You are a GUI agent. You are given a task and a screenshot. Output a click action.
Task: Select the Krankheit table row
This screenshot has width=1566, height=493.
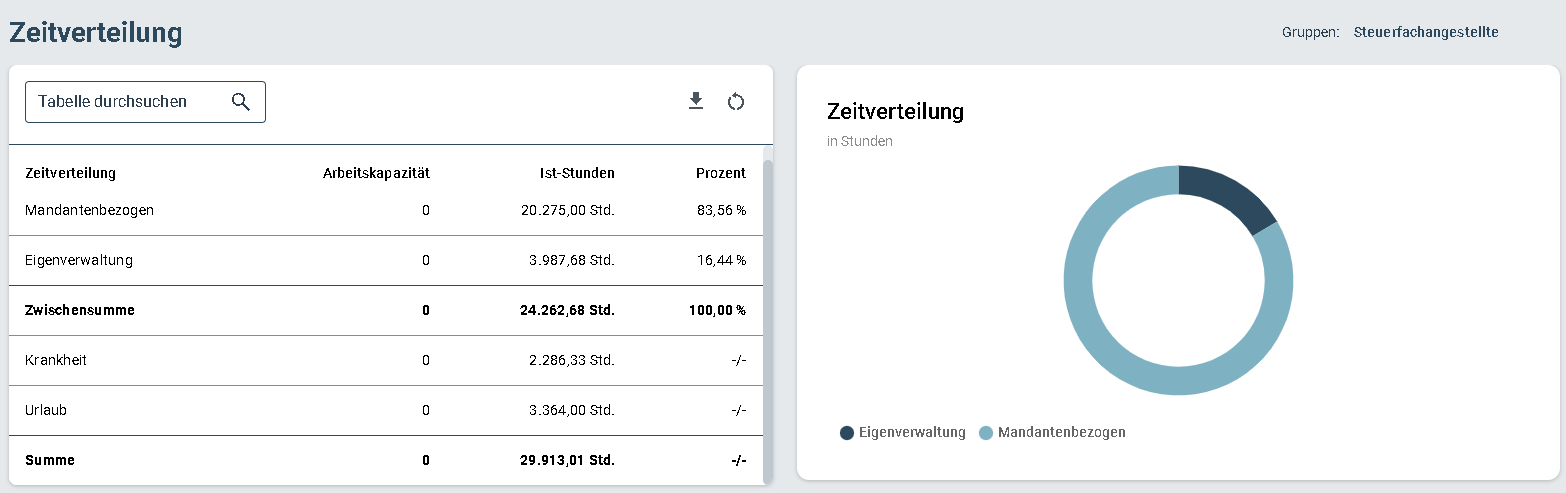[386, 360]
